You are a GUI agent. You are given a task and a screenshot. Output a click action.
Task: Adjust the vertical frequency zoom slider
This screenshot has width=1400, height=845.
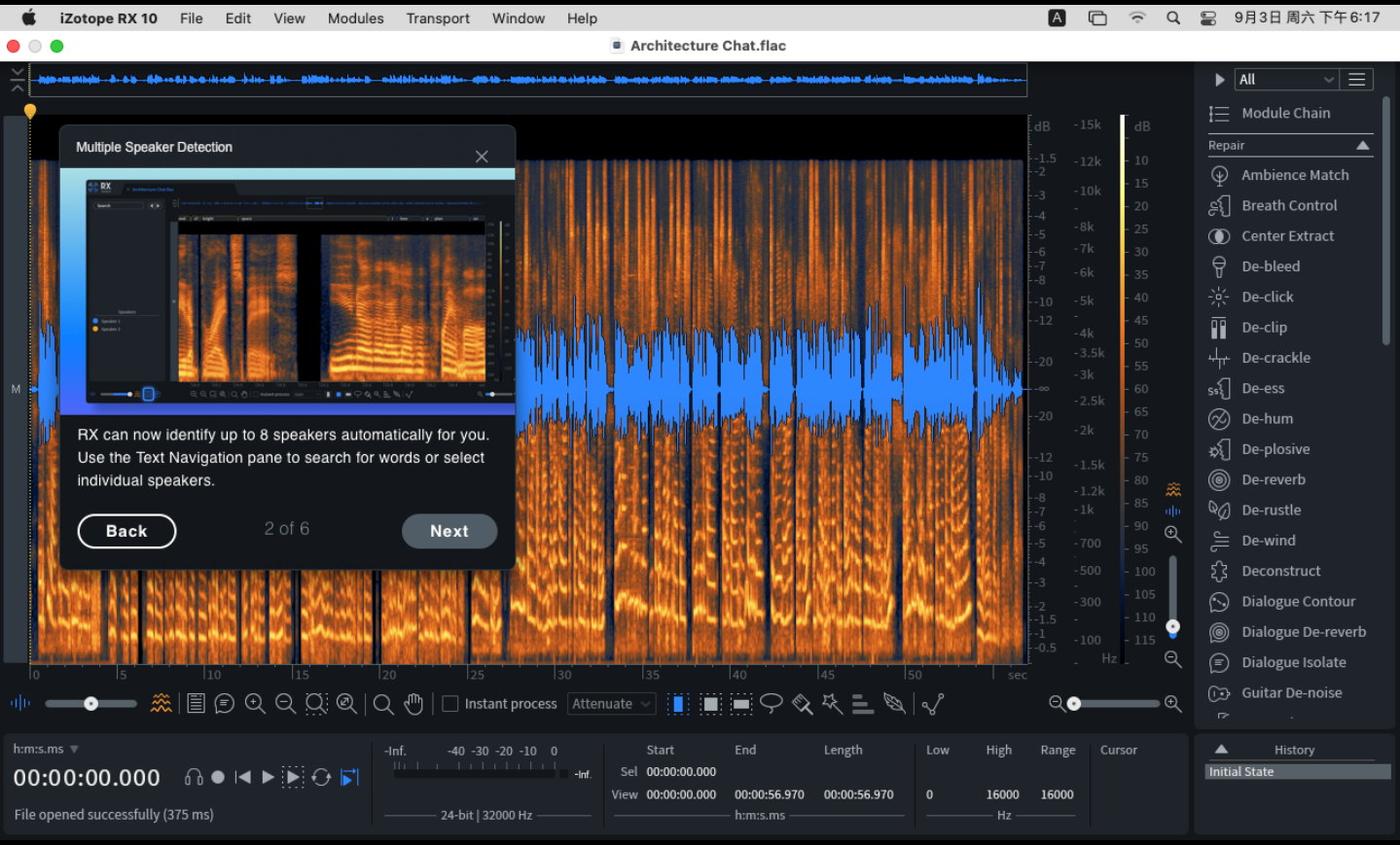[1173, 596]
